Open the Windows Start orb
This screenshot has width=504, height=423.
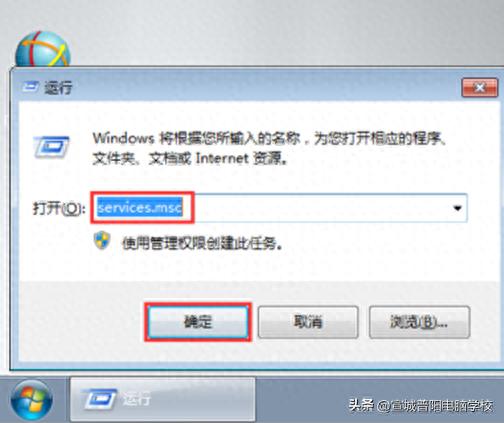[x=31, y=399]
